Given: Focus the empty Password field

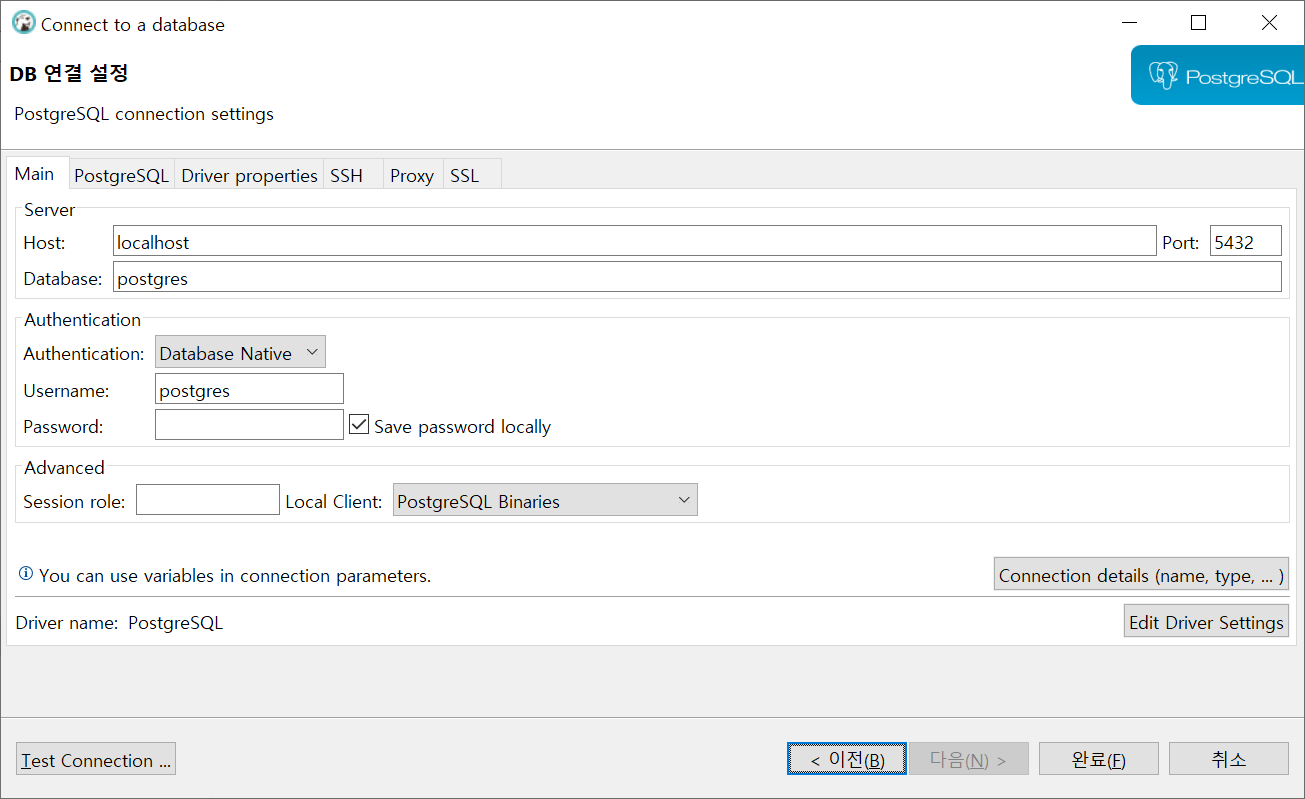Looking at the screenshot, I should (249, 425).
